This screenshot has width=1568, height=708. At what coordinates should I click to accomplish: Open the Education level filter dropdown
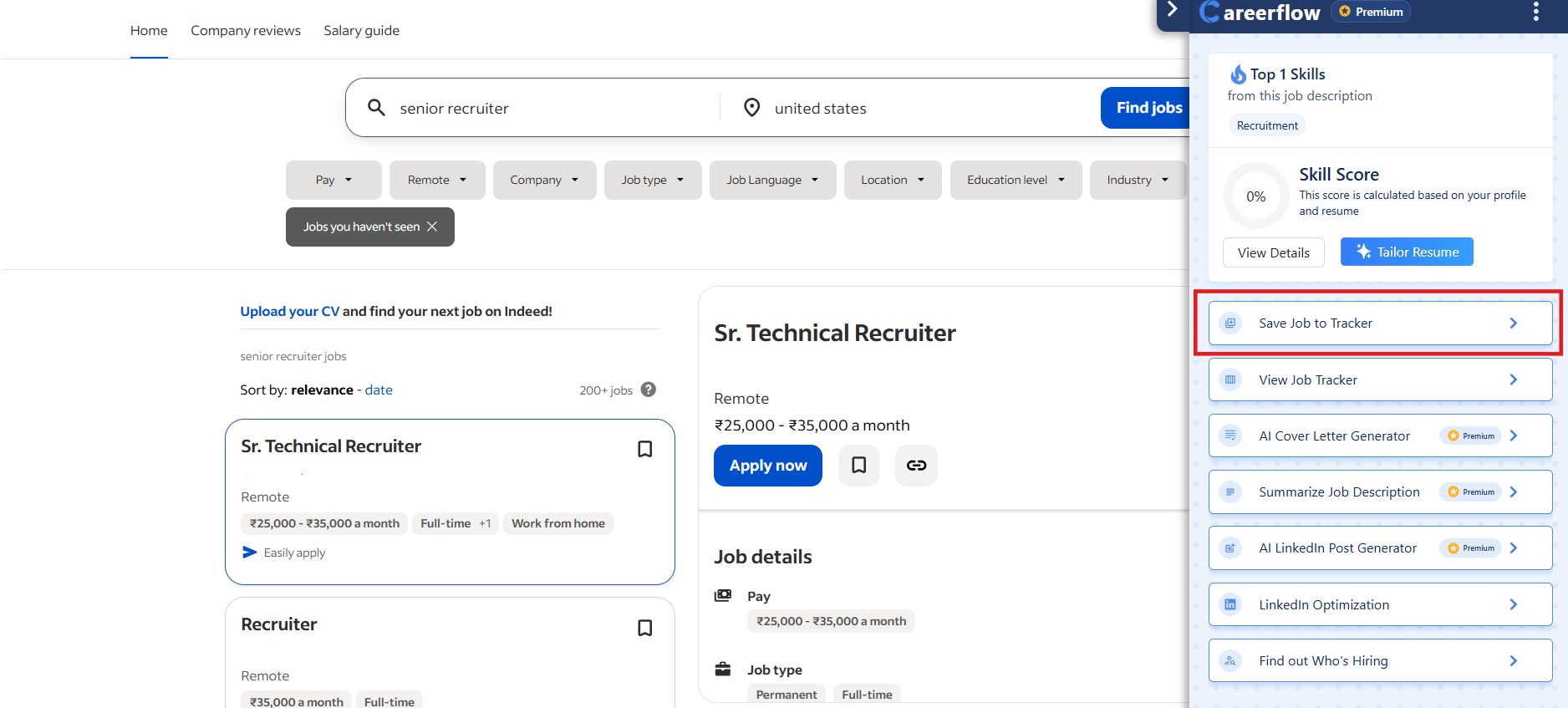[x=1016, y=180]
